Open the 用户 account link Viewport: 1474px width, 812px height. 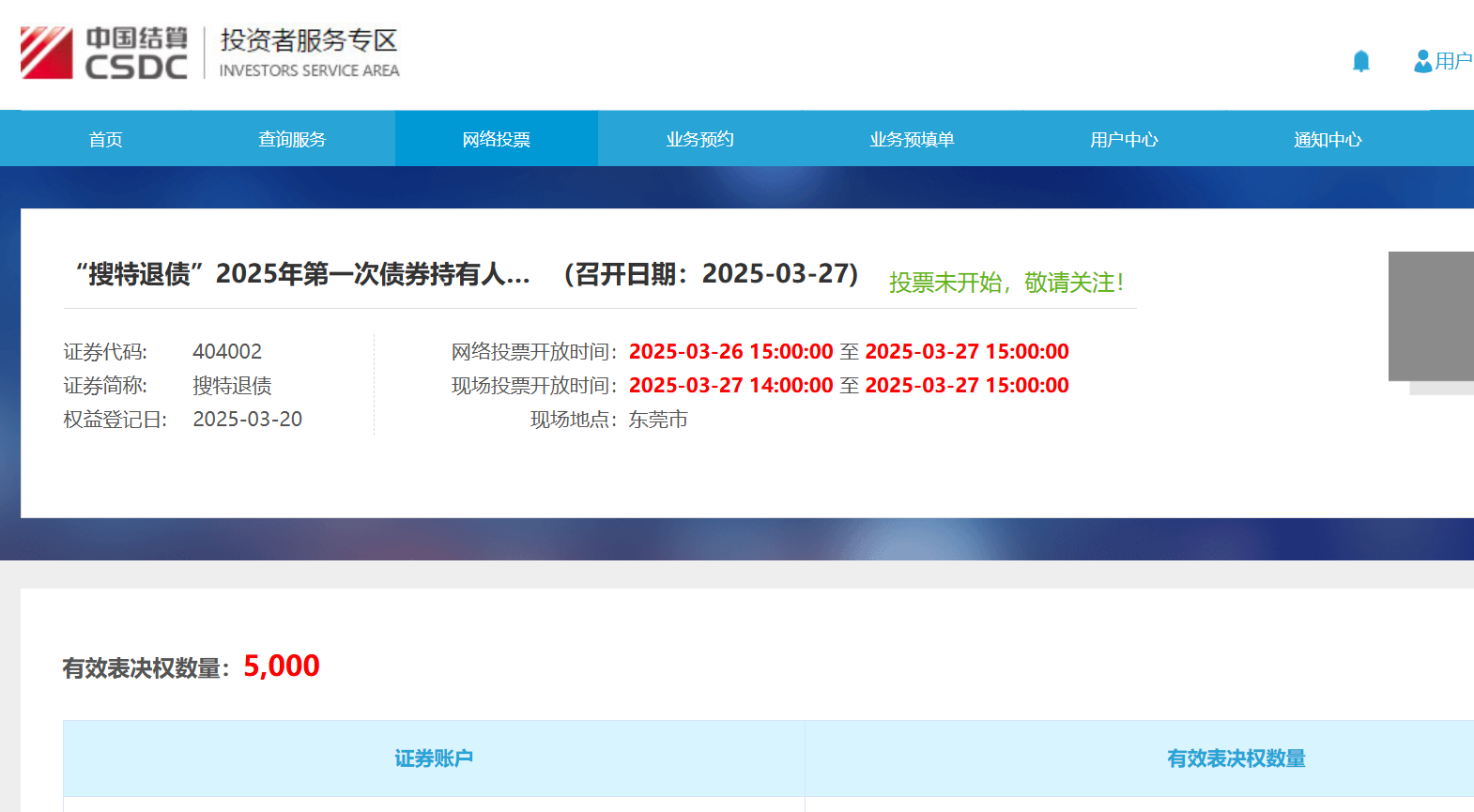click(x=1452, y=61)
